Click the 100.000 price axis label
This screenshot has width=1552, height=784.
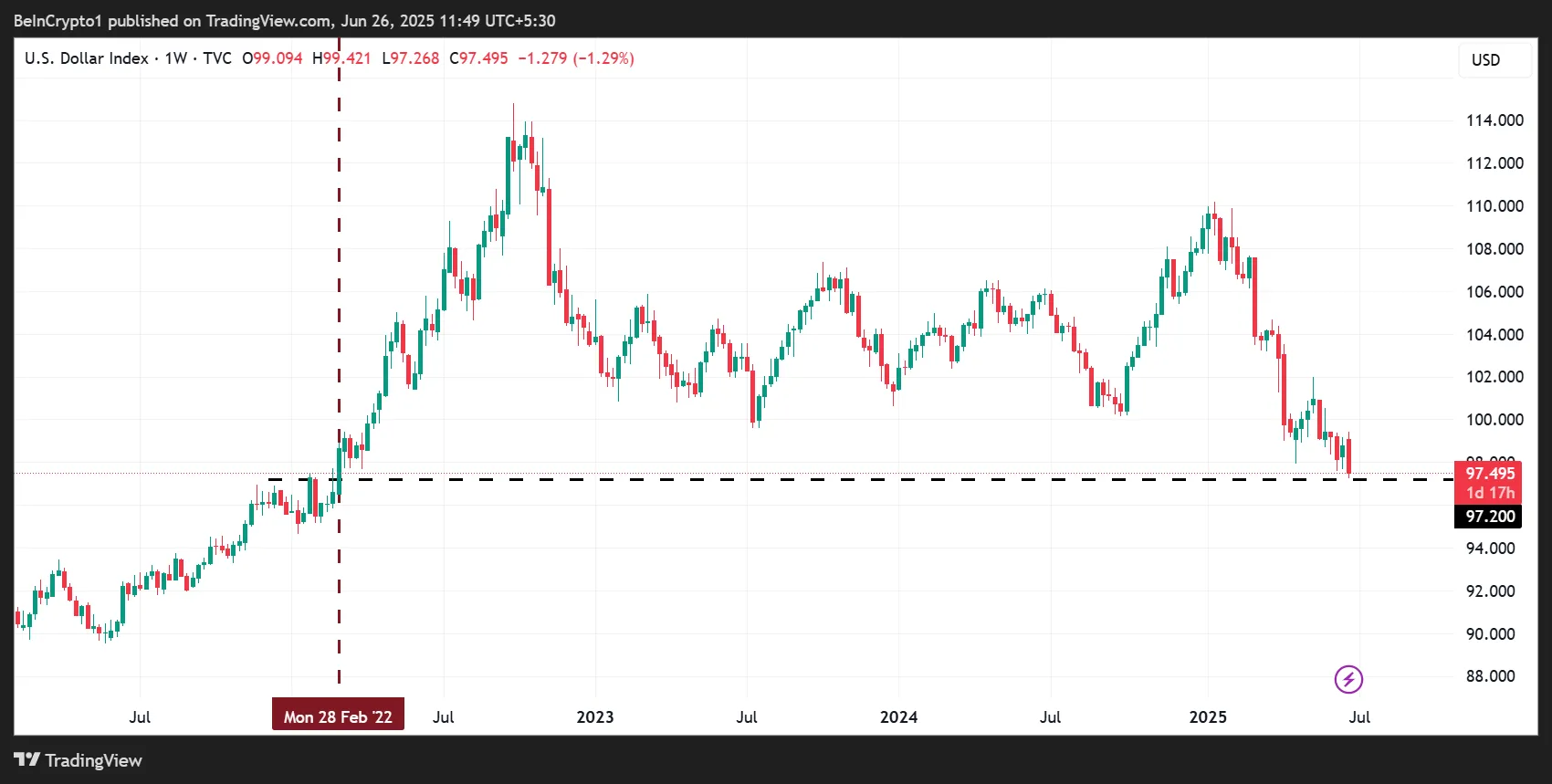1494,420
